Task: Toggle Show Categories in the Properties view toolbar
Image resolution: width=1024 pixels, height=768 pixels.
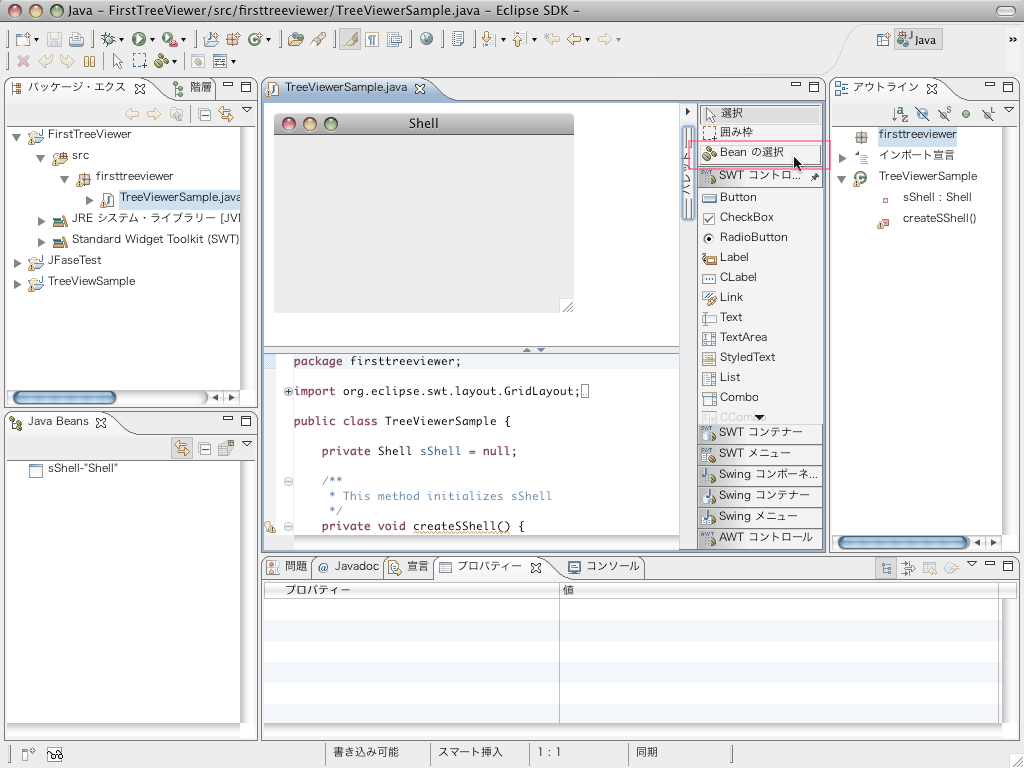Action: click(886, 568)
